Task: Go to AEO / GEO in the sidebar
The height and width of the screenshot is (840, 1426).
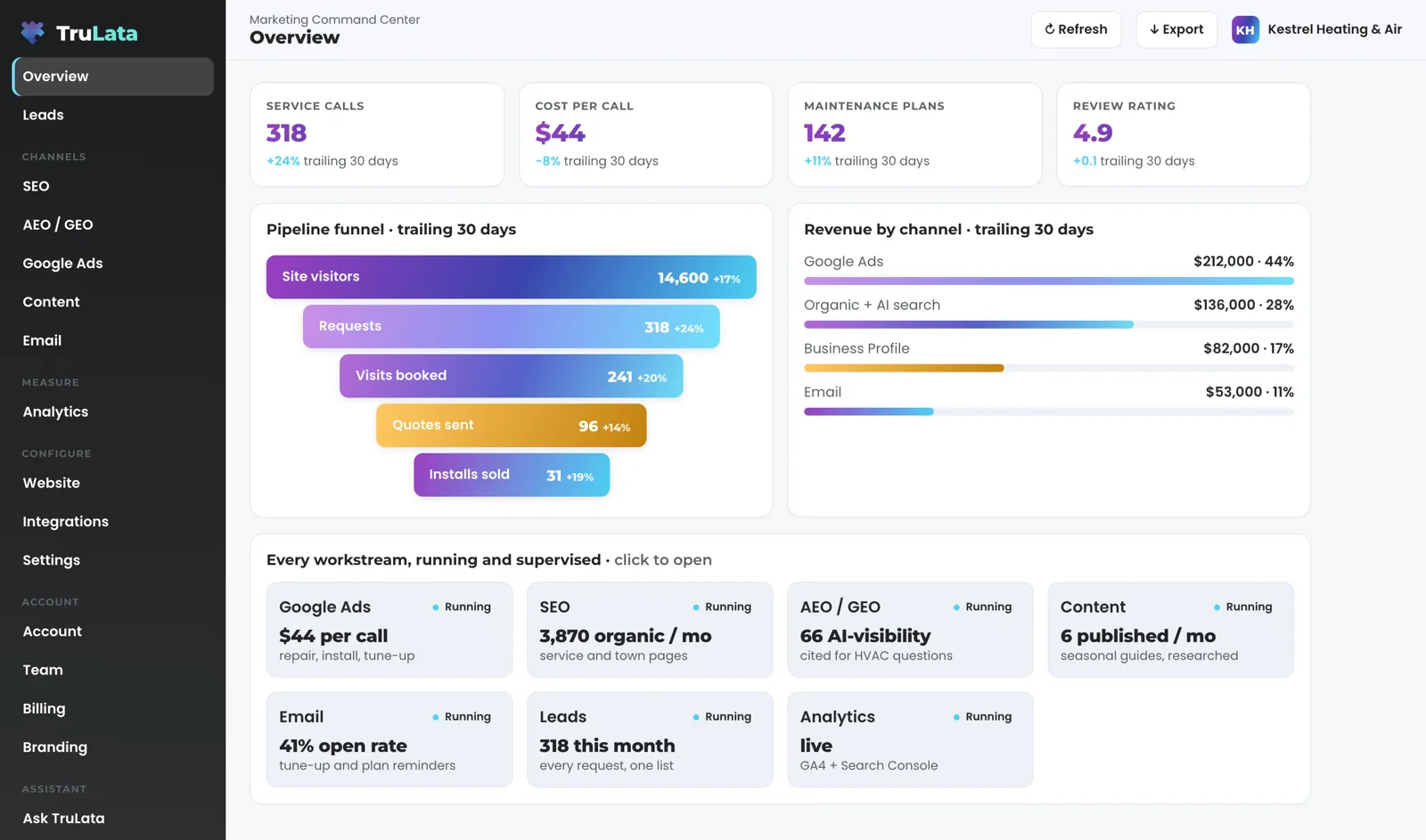Action: click(x=113, y=224)
